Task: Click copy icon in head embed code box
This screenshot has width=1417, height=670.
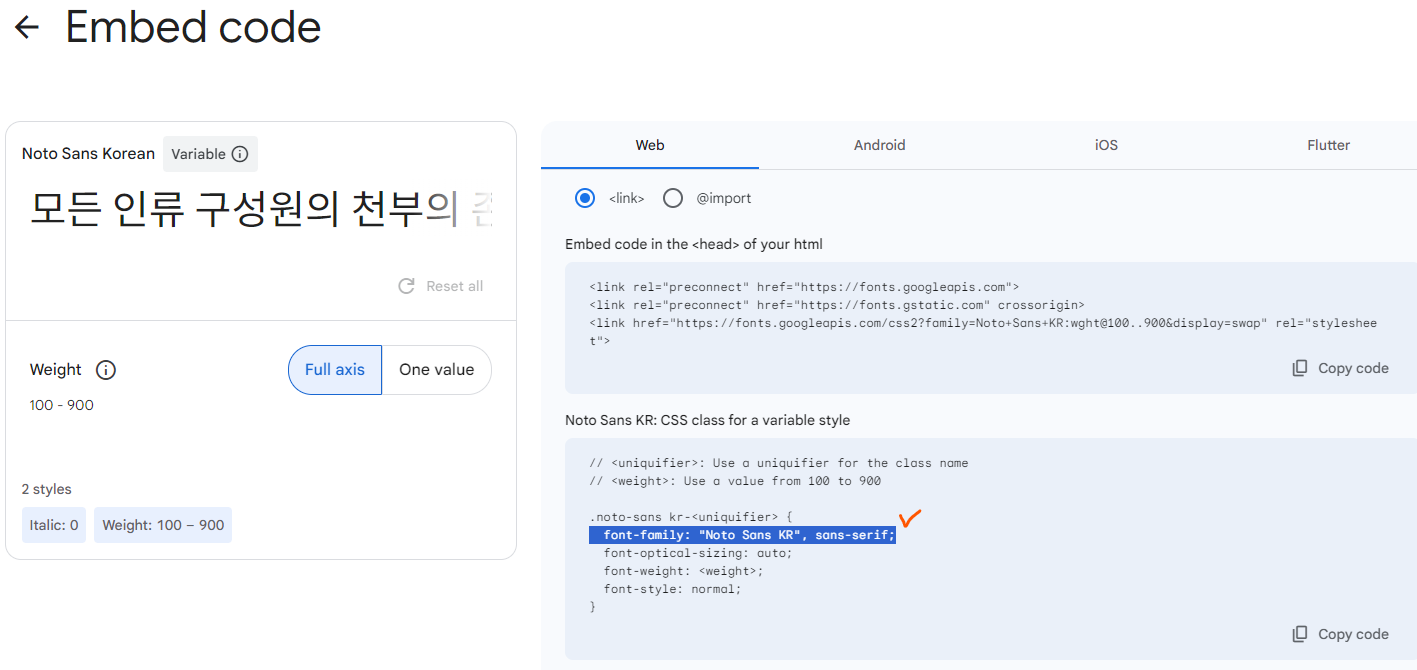Action: pos(1300,368)
